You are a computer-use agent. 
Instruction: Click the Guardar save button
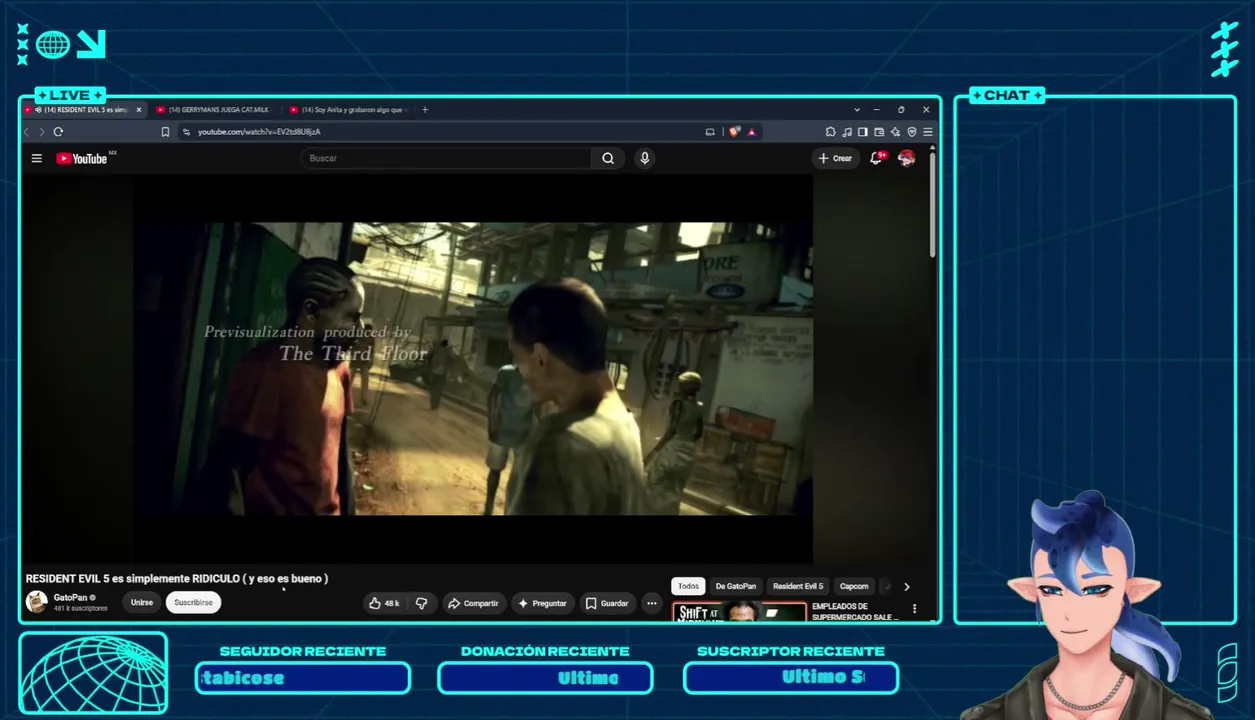(607, 603)
